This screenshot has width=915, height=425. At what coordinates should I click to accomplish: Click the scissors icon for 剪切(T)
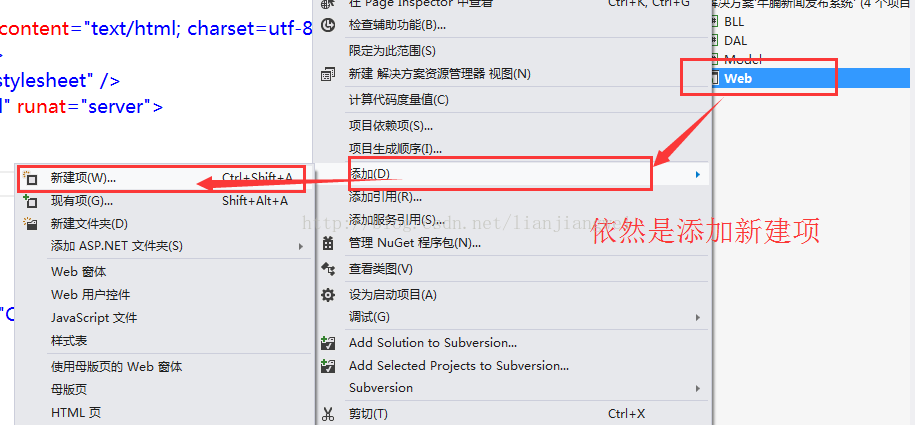point(329,414)
